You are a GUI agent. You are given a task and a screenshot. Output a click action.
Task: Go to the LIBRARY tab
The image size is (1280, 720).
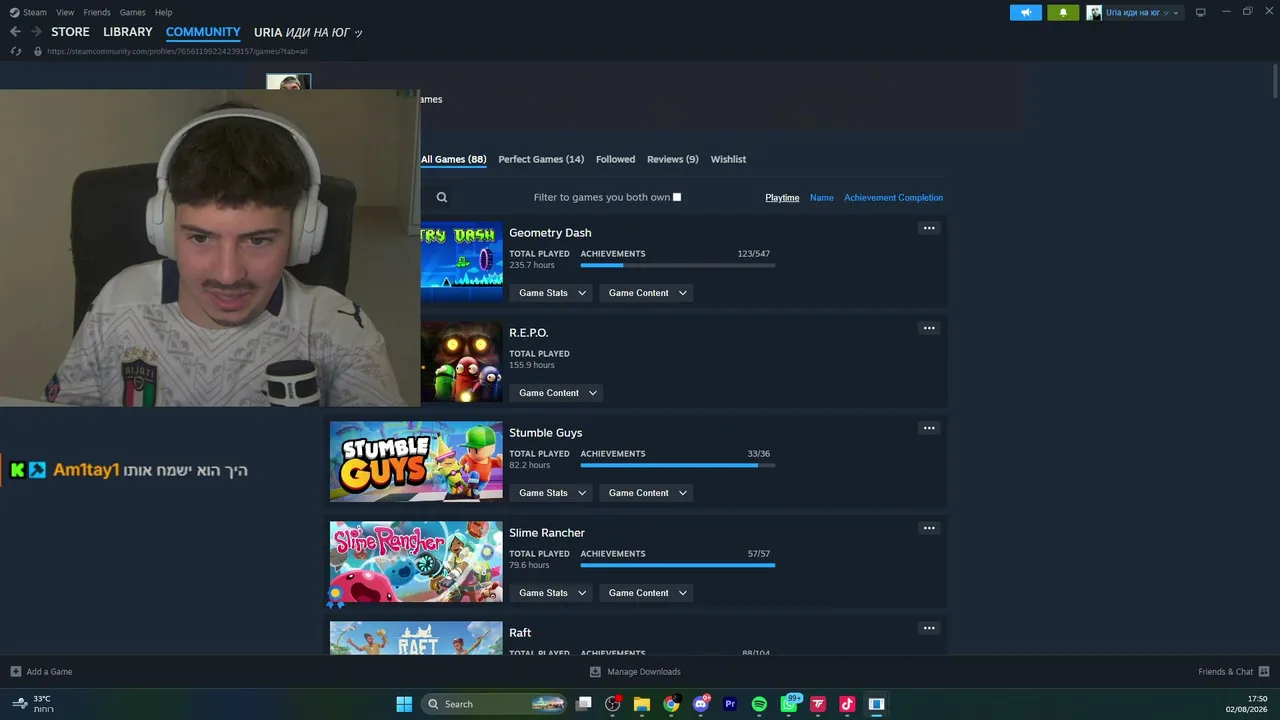click(x=128, y=32)
